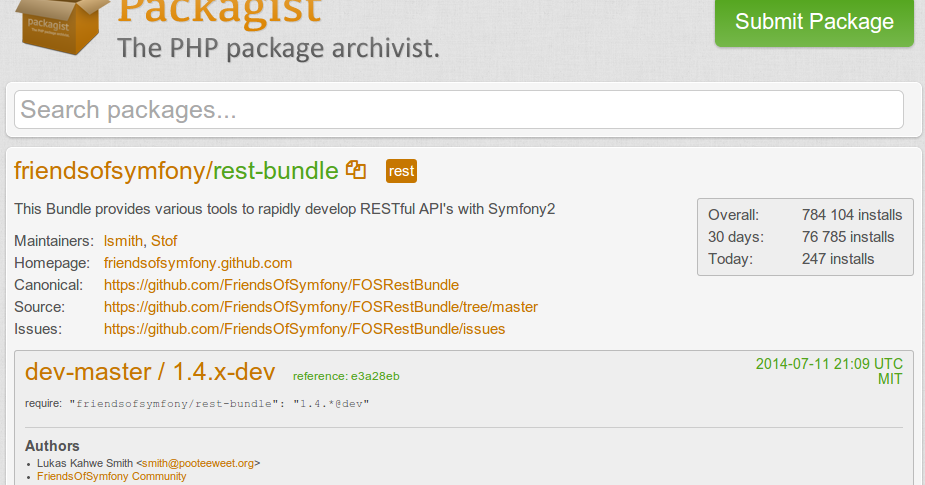The image size is (925, 485).
Task: Visit the friendsofsymfony.github.com homepage link
Action: click(198, 263)
